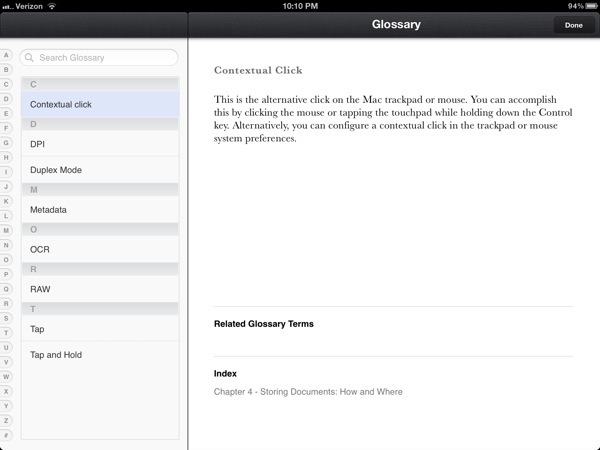600x450 pixels.
Task: Select the RAW glossary term
Action: pyautogui.click(x=100, y=289)
